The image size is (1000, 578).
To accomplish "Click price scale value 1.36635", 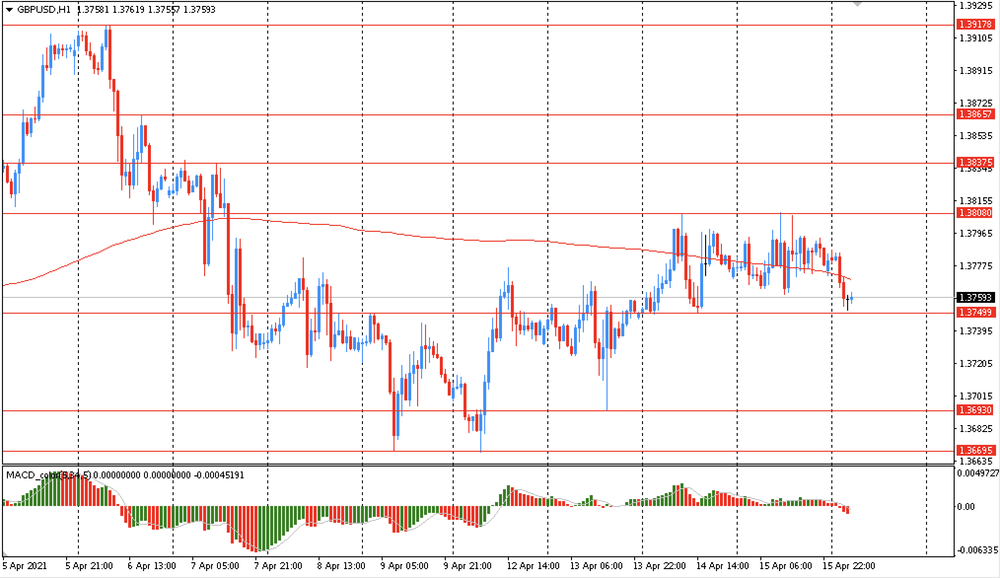I will point(976,461).
